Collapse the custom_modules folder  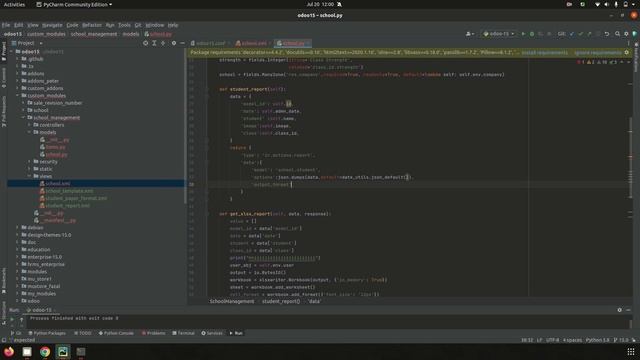18,96
